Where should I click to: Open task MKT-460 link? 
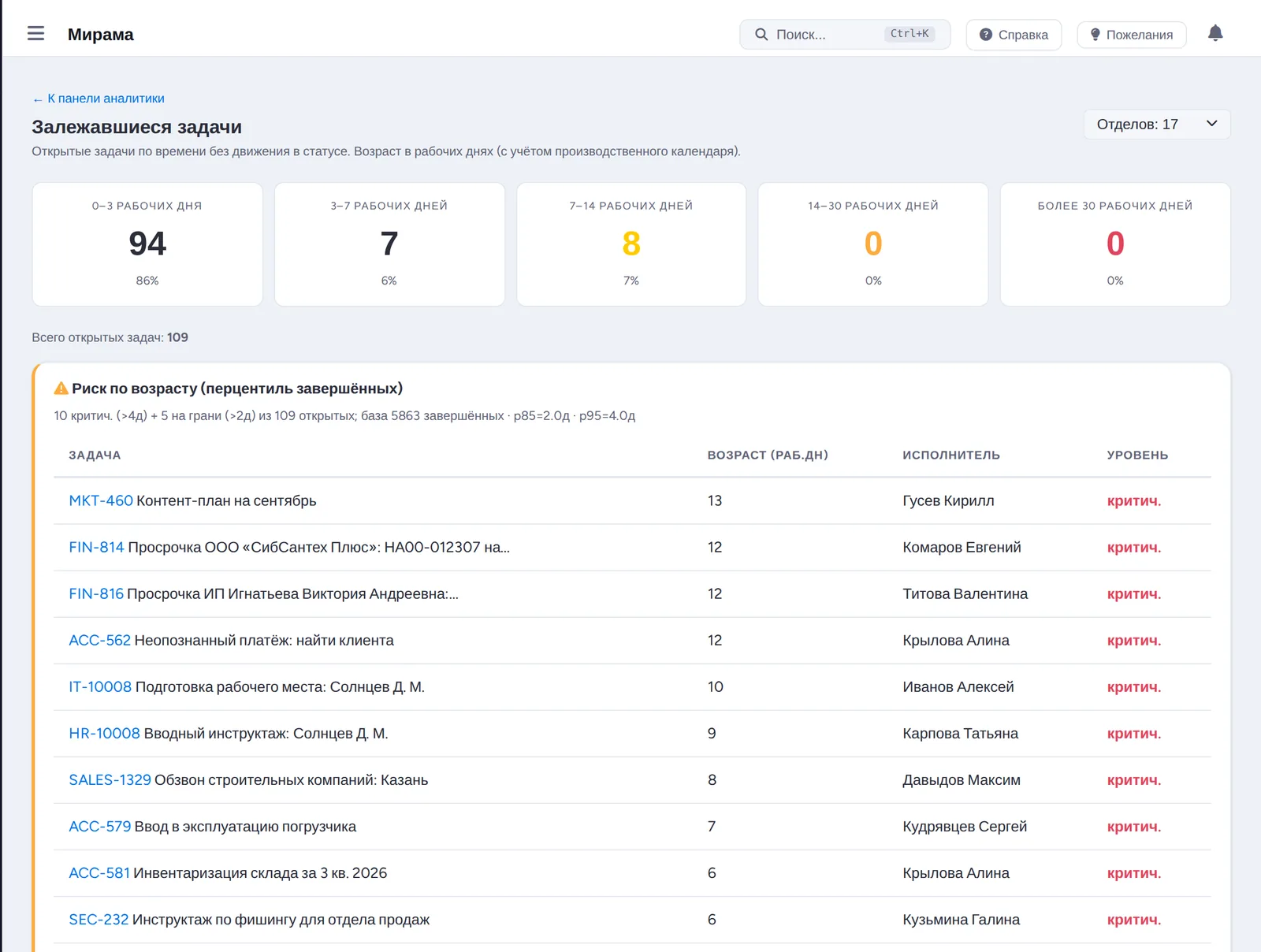pyautogui.click(x=101, y=500)
